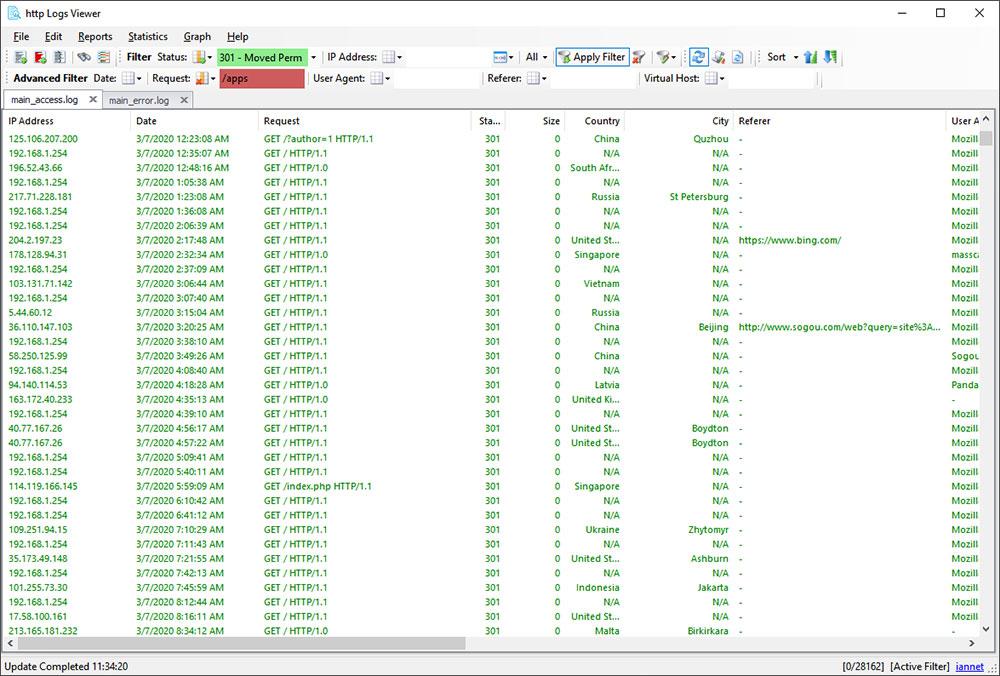Image resolution: width=1000 pixels, height=676 pixels.
Task: Click the third log file toolbar icon
Action: 59,57
